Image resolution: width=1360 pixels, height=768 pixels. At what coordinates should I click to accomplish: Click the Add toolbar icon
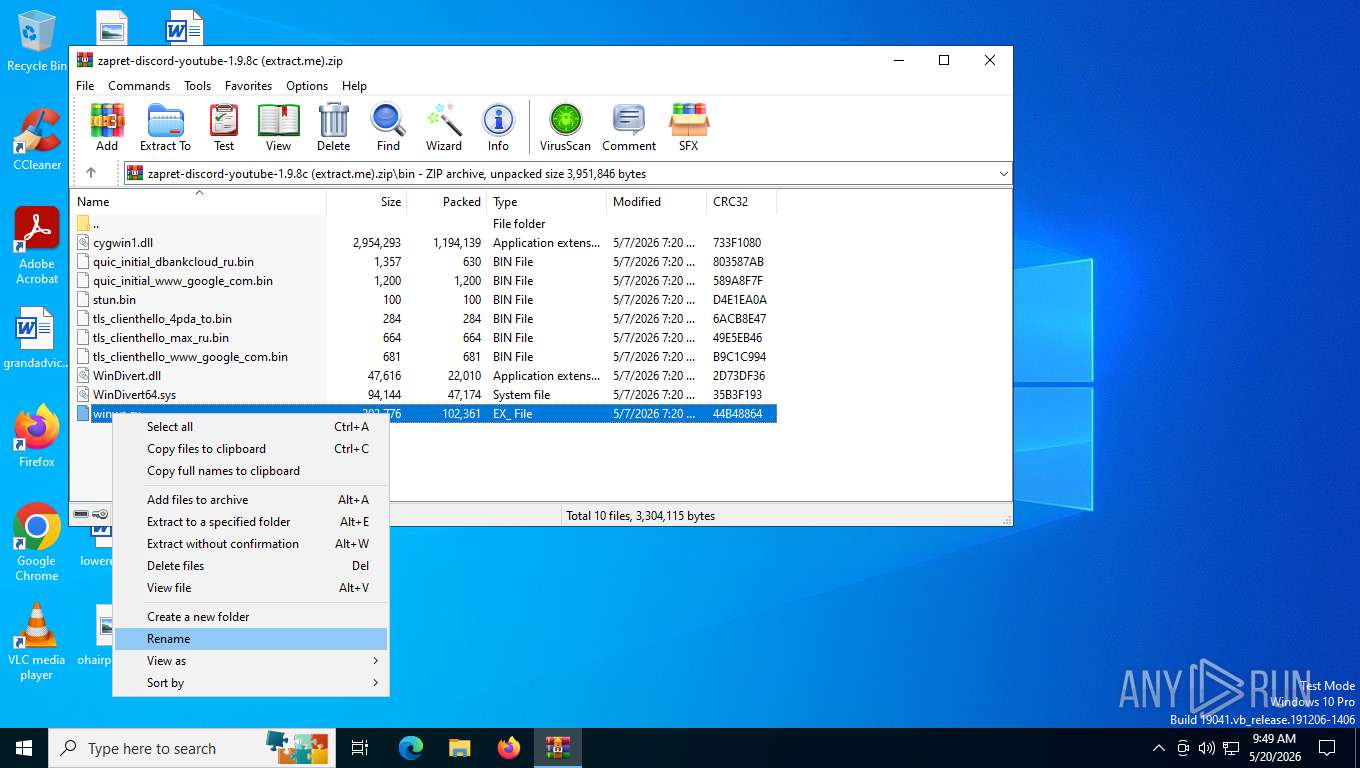click(x=107, y=127)
